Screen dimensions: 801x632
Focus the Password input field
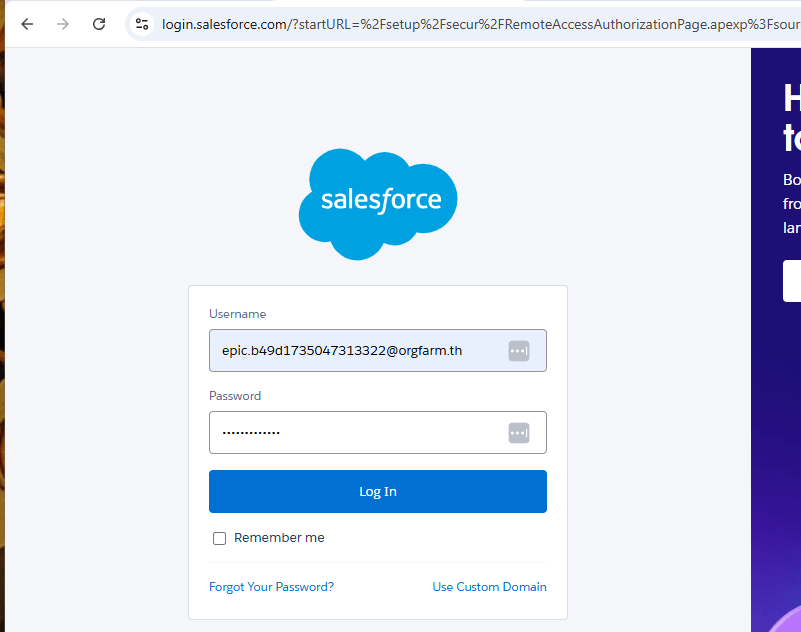tap(355, 433)
